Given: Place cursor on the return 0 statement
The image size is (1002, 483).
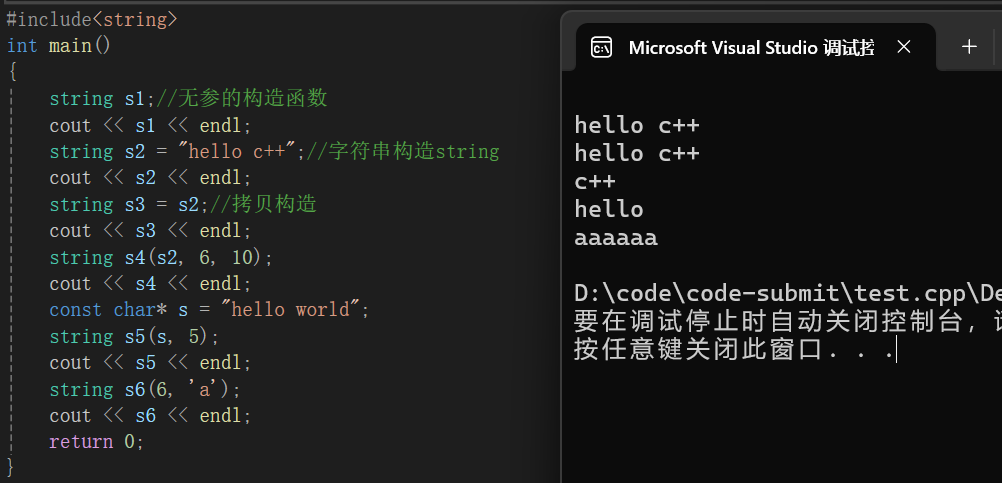Looking at the screenshot, I should (96, 442).
